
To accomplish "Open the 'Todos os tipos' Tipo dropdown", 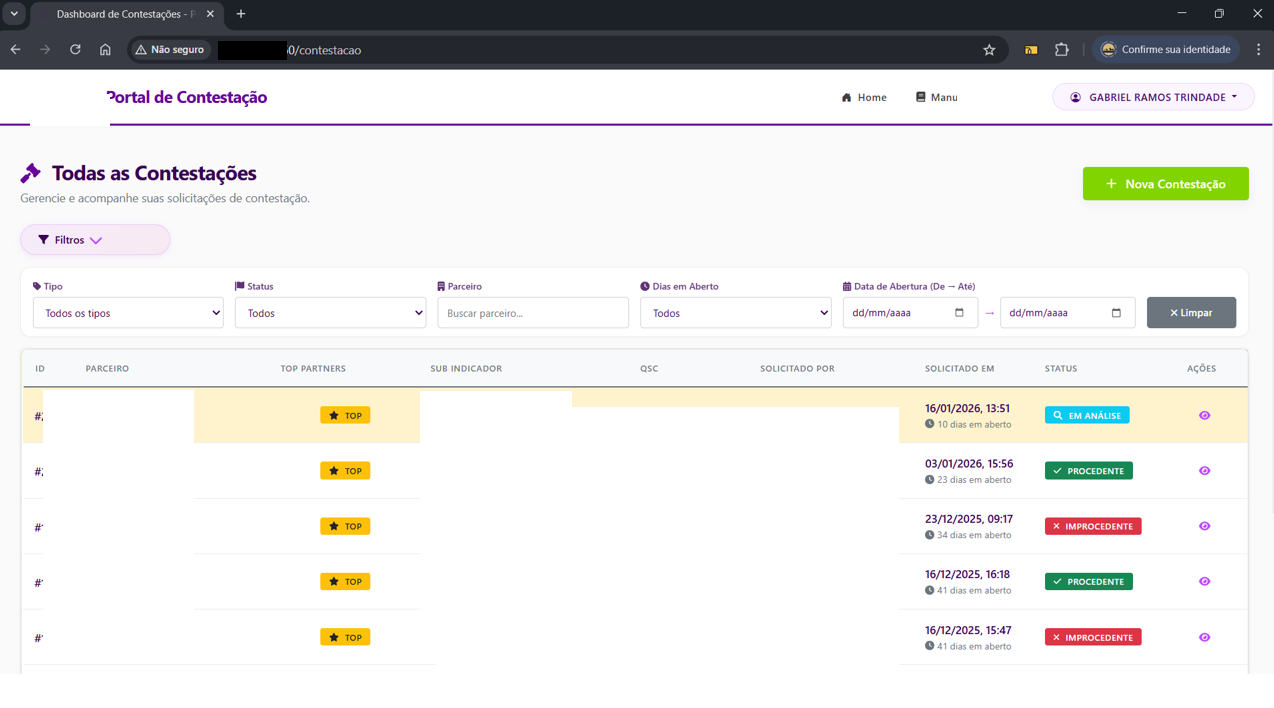I will [x=128, y=312].
